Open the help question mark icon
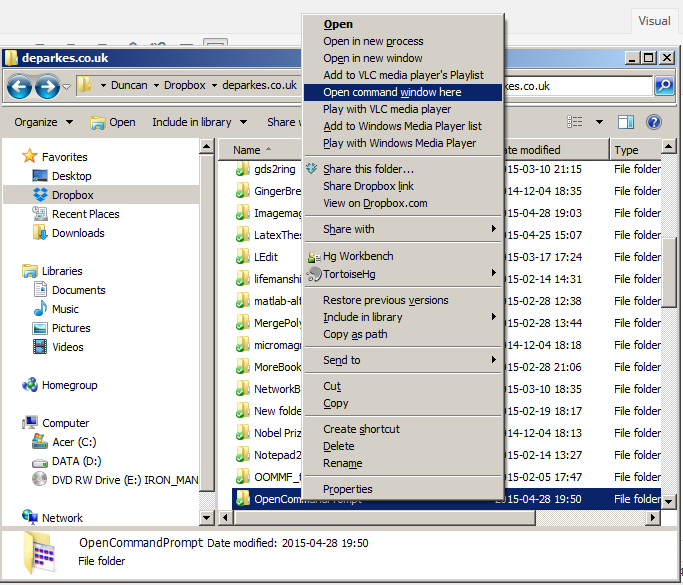Image resolution: width=683 pixels, height=585 pixels. [x=654, y=122]
